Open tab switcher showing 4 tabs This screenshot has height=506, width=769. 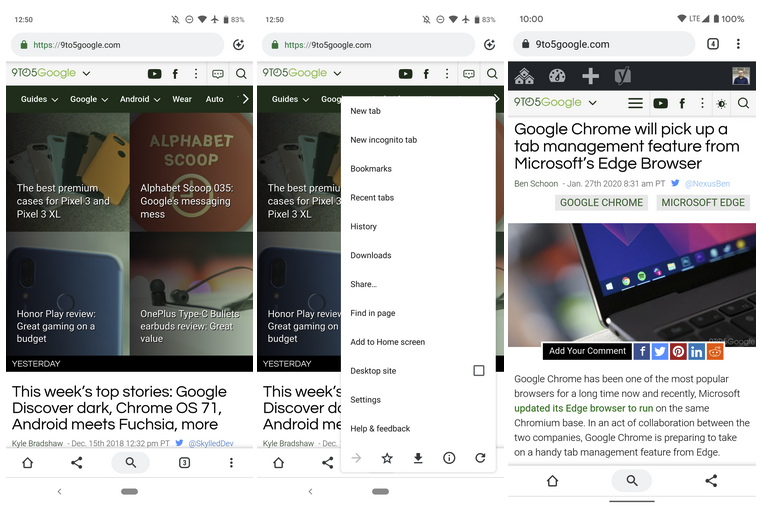pos(712,44)
